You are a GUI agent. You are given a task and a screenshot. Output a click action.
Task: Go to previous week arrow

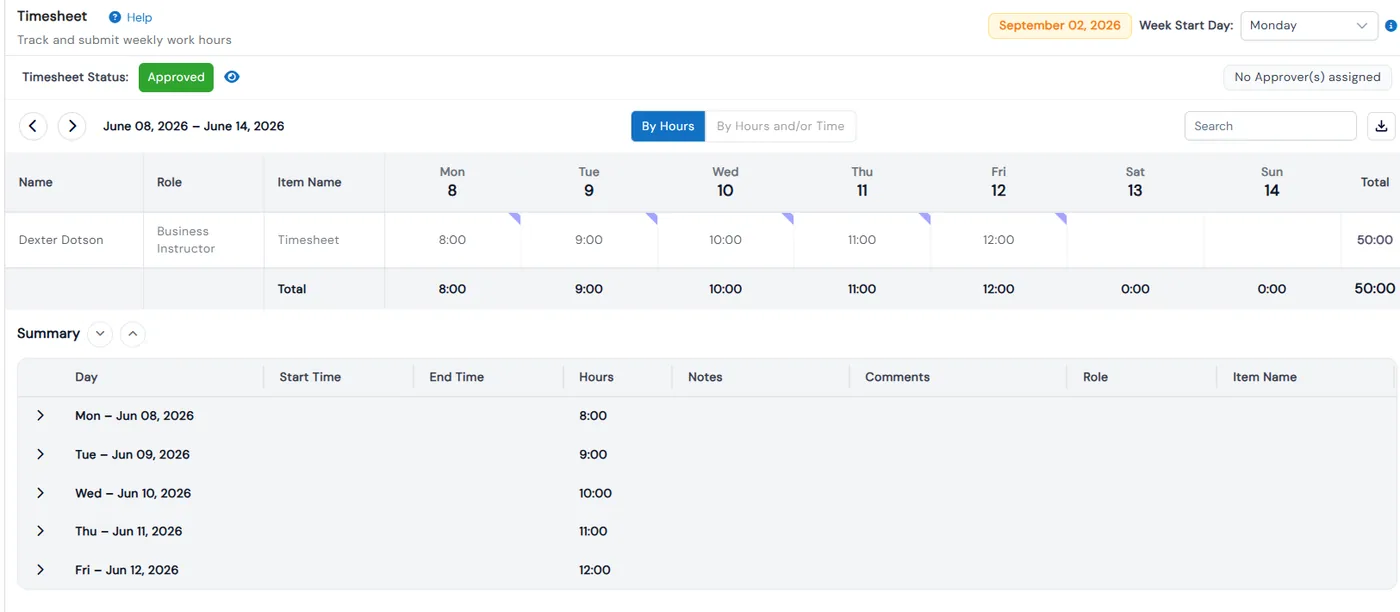coord(33,126)
